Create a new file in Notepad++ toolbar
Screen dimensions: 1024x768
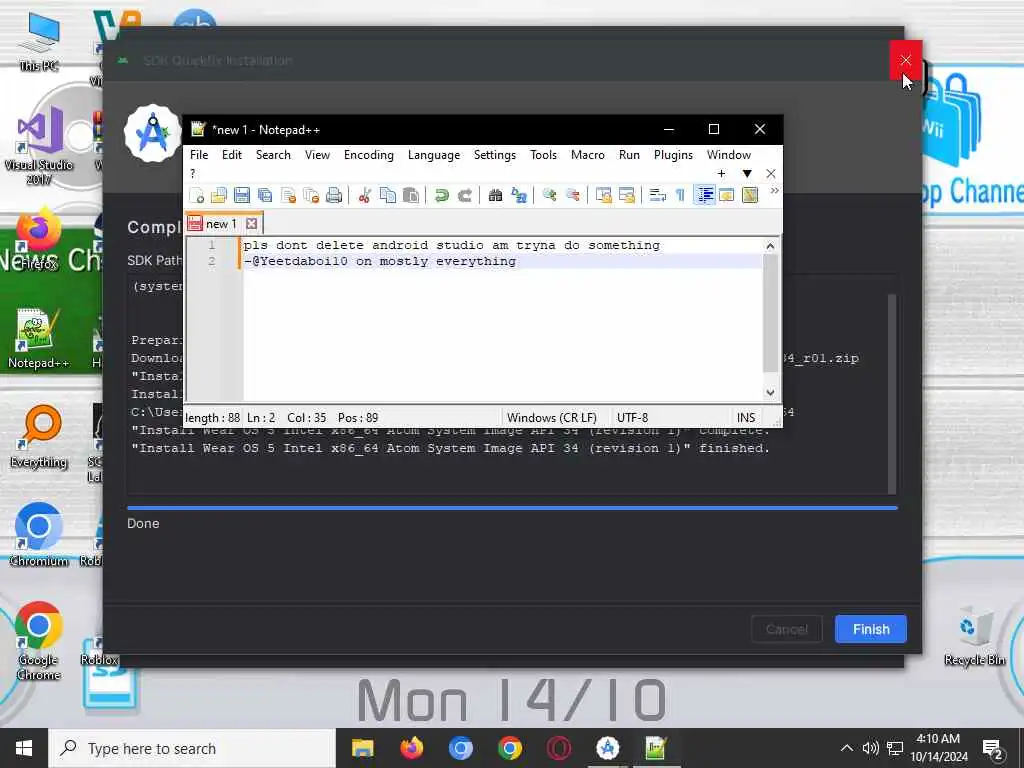click(x=197, y=195)
